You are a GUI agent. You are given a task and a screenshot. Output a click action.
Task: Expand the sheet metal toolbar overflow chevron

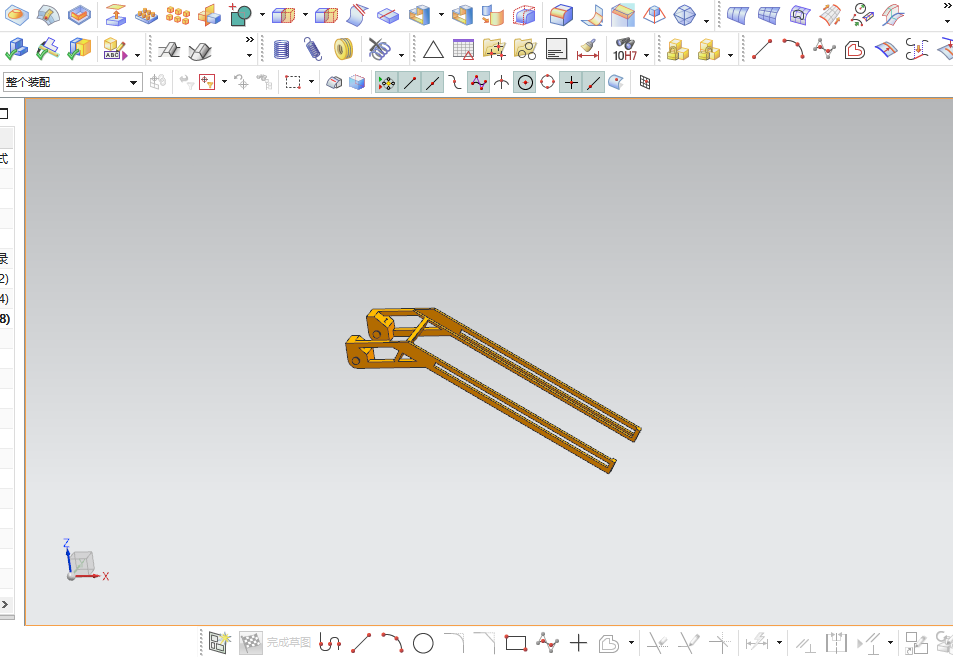pyautogui.click(x=249, y=40)
